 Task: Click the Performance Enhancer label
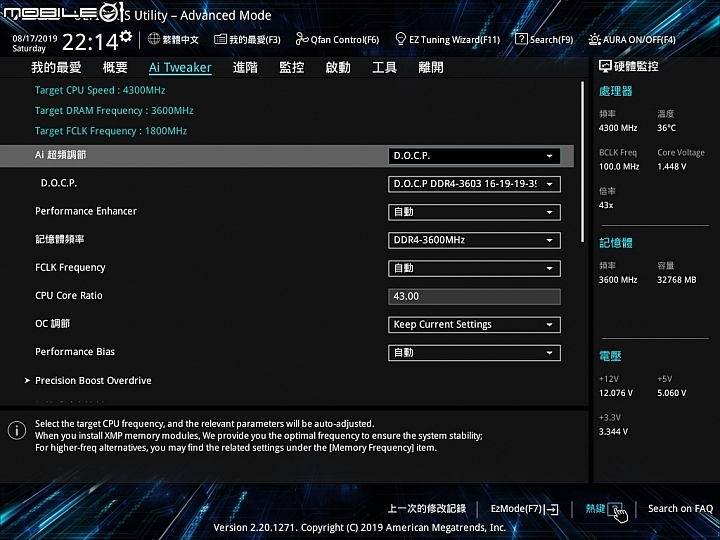[x=86, y=211]
